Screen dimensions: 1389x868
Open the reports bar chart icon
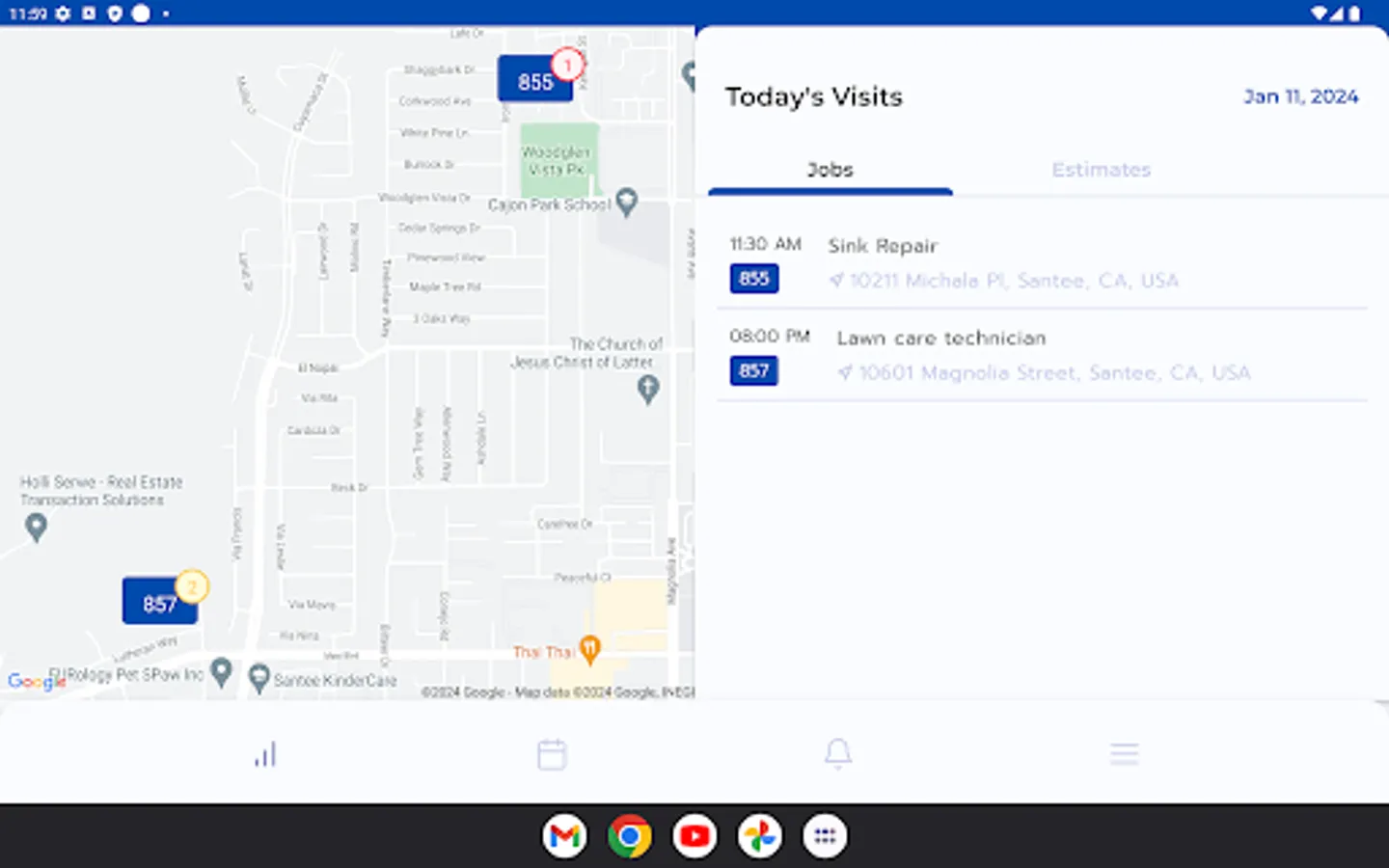(265, 753)
